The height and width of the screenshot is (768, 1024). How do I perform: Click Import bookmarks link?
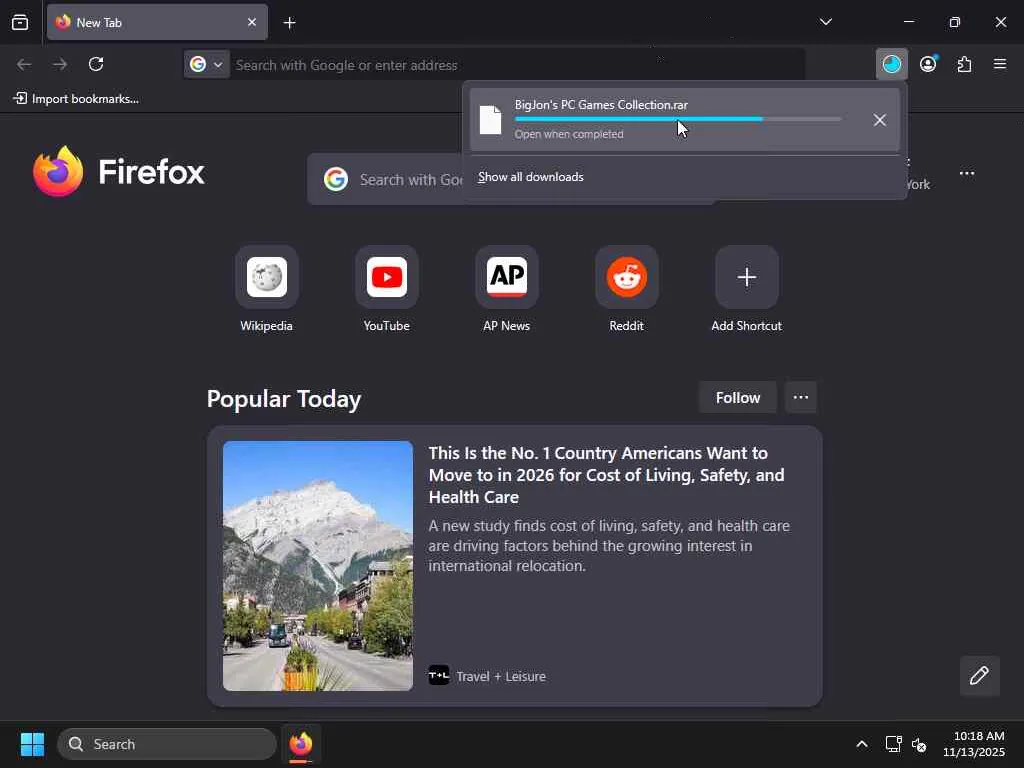pos(76,99)
